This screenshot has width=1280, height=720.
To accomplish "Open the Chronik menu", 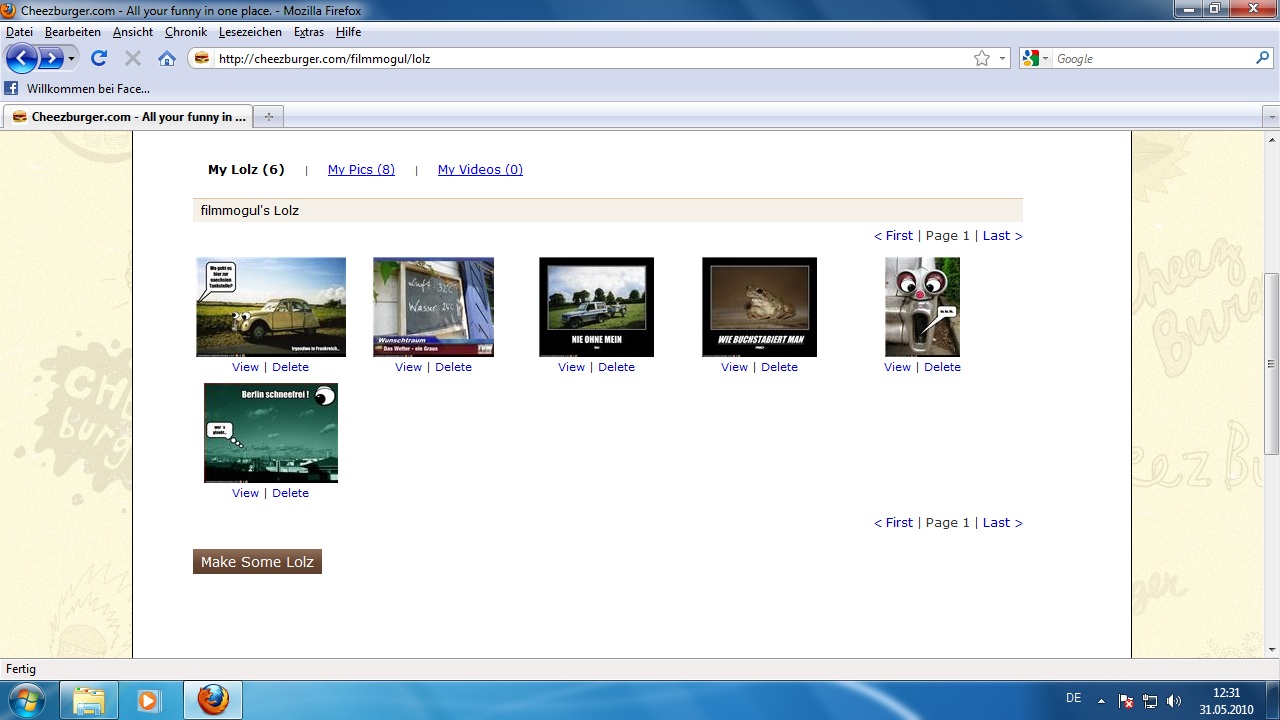I will 186,32.
